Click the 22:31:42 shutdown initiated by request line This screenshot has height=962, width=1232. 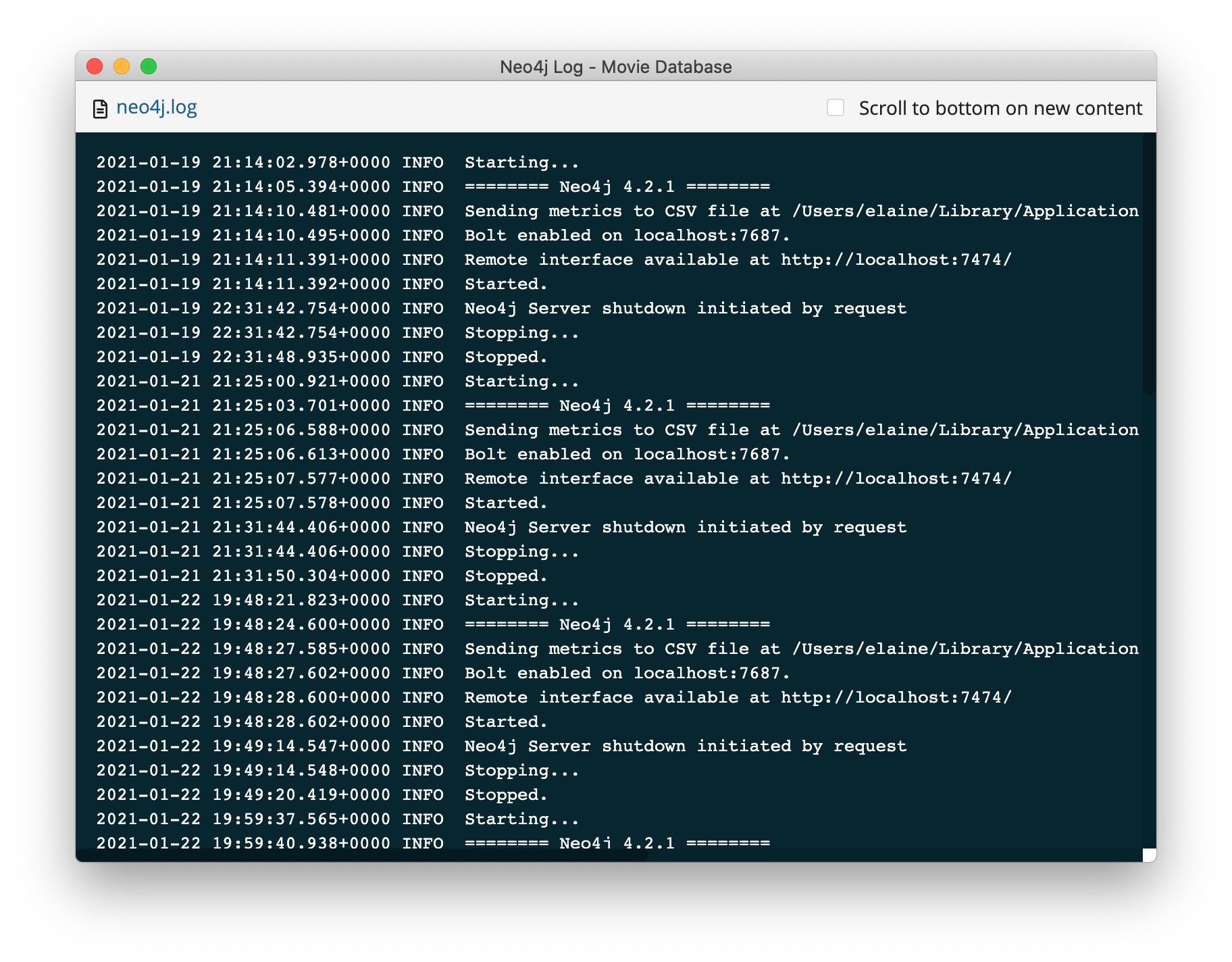click(x=501, y=308)
